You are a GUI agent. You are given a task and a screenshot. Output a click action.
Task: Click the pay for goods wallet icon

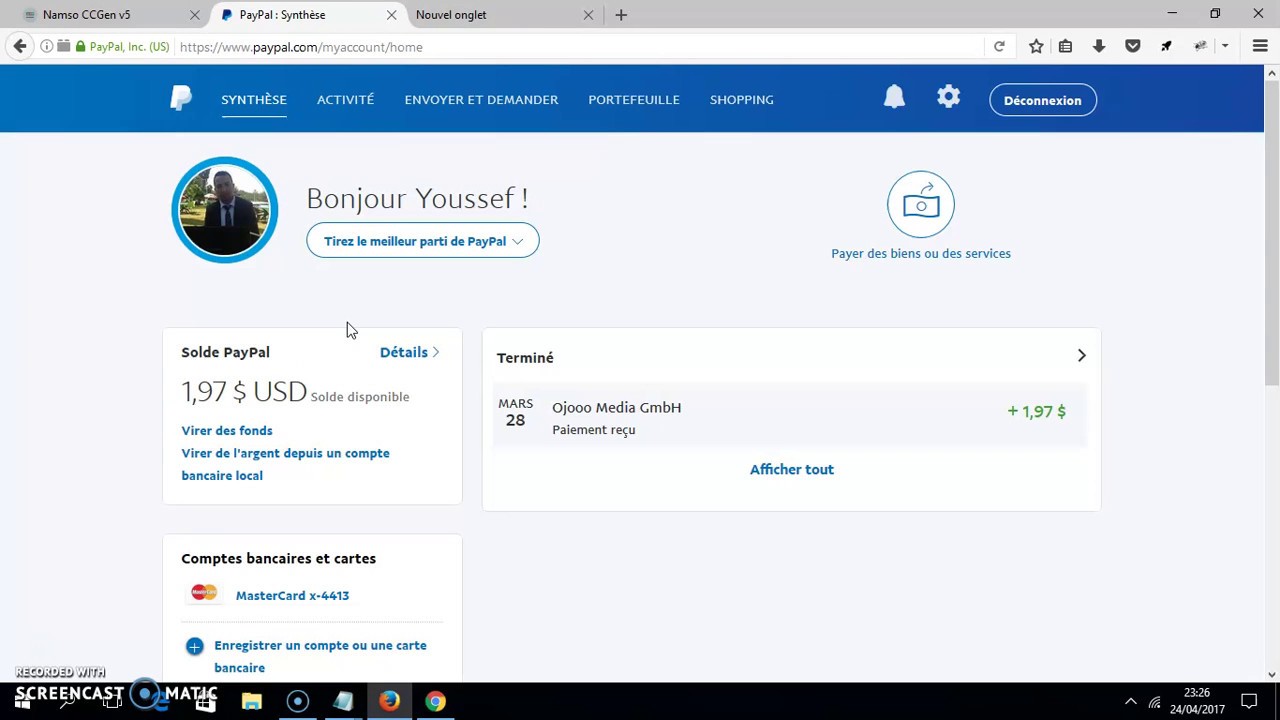pos(921,204)
